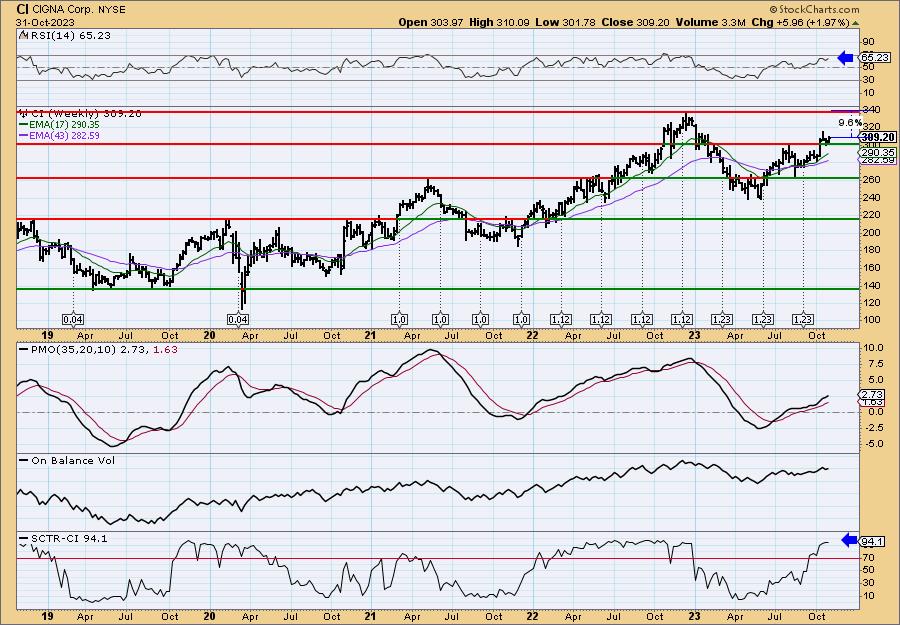This screenshot has height=625, width=900.
Task: Click the purple EMA(43) legend line
Action: tap(23, 136)
